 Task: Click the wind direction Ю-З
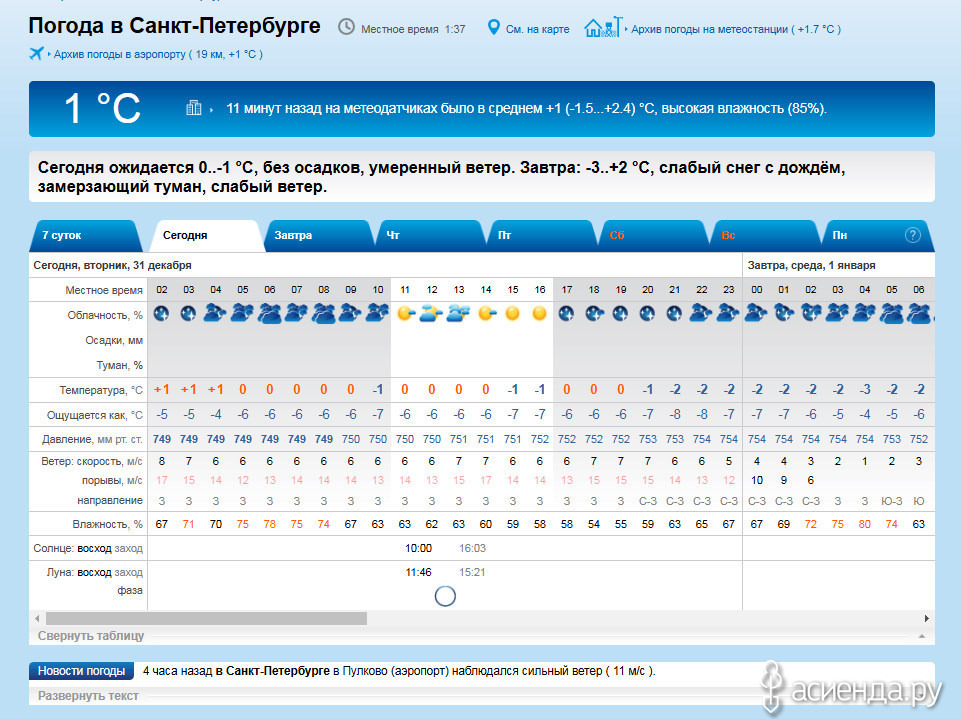(892, 501)
